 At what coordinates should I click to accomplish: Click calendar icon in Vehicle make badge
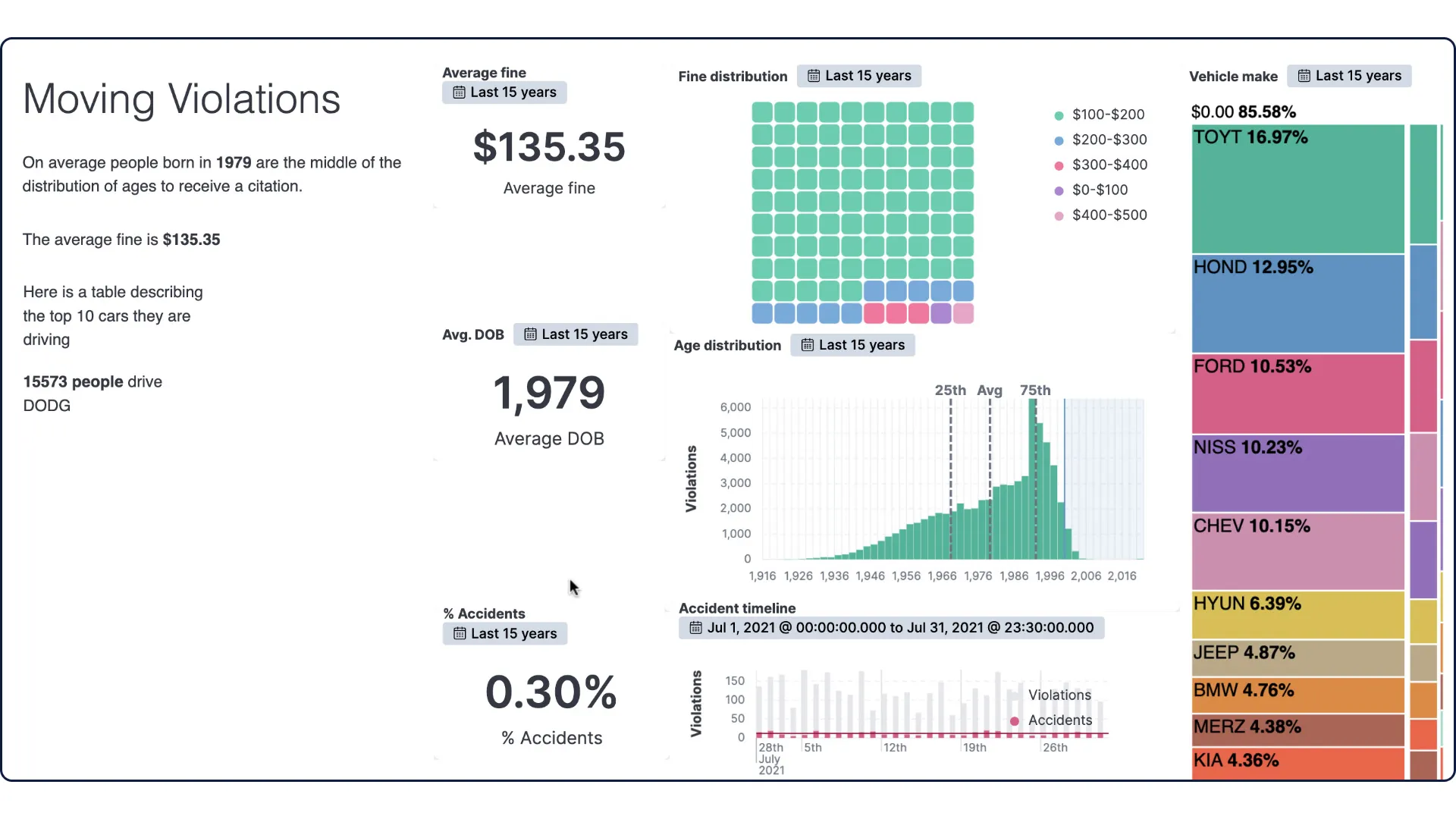(1304, 76)
